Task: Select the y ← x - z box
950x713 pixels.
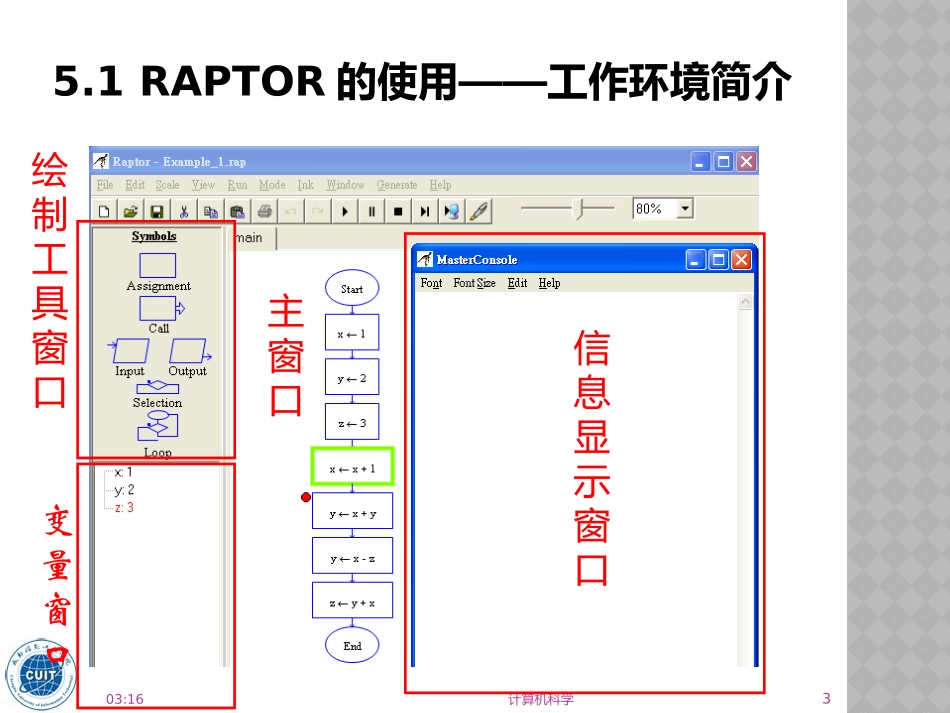Action: pyautogui.click(x=353, y=557)
